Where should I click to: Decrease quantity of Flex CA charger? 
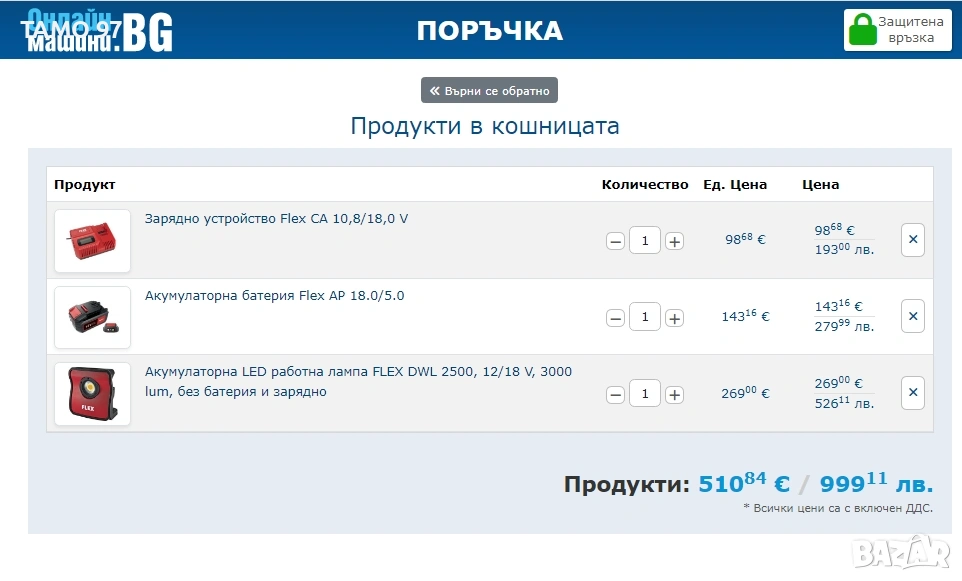click(x=616, y=241)
